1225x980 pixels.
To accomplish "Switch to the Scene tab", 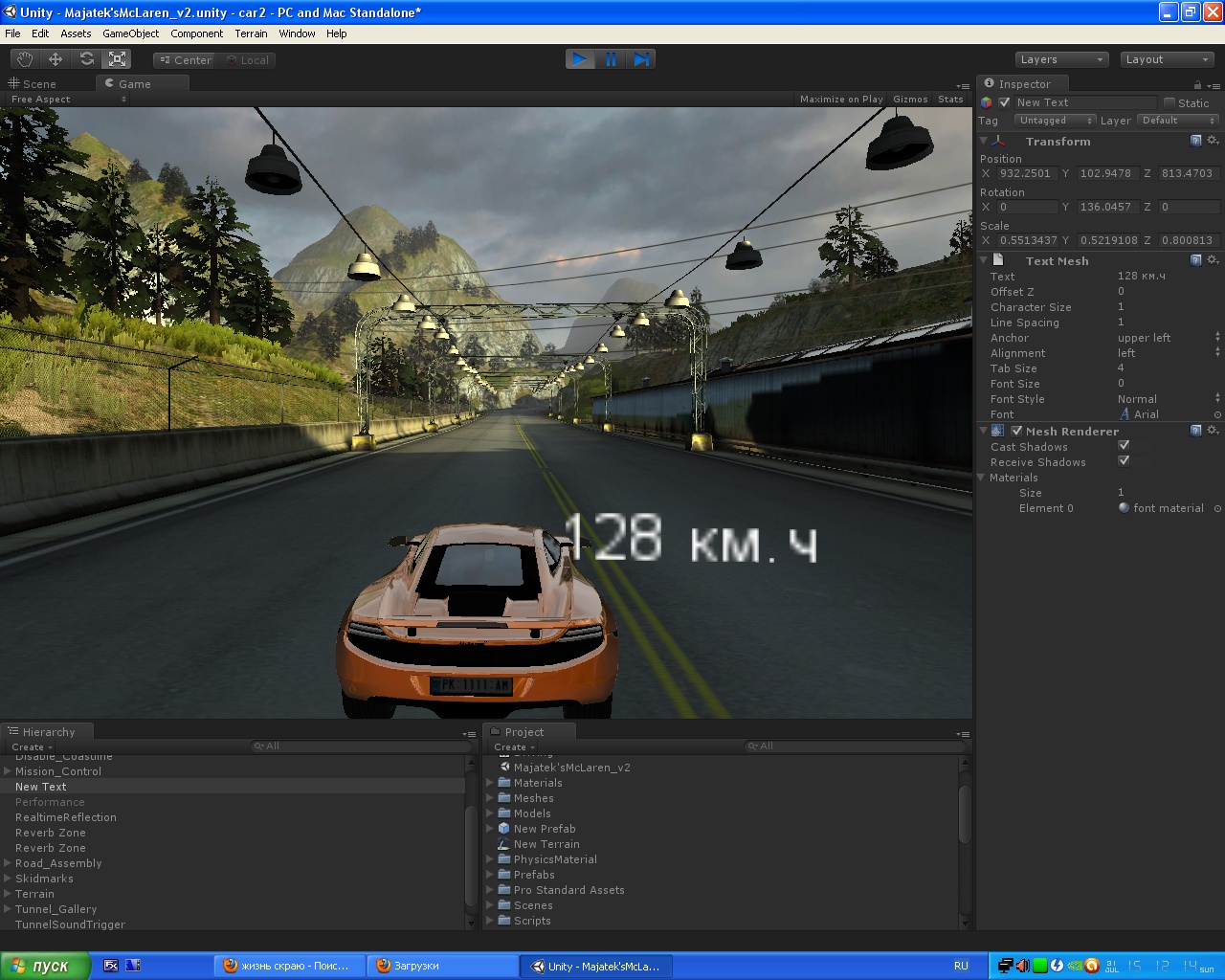I will click(33, 84).
